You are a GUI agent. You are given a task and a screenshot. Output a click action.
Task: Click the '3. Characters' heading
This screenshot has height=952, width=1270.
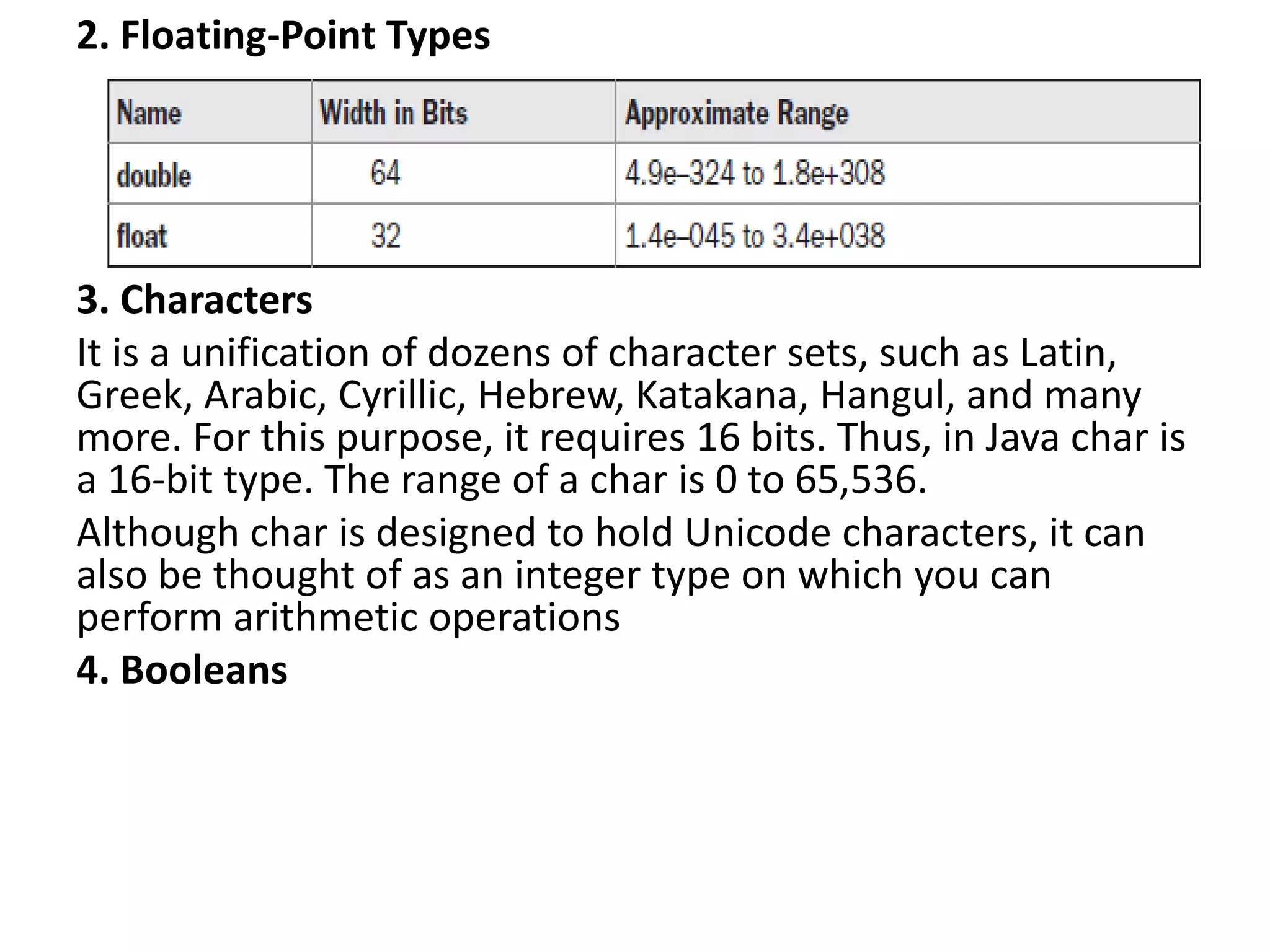[x=194, y=300]
